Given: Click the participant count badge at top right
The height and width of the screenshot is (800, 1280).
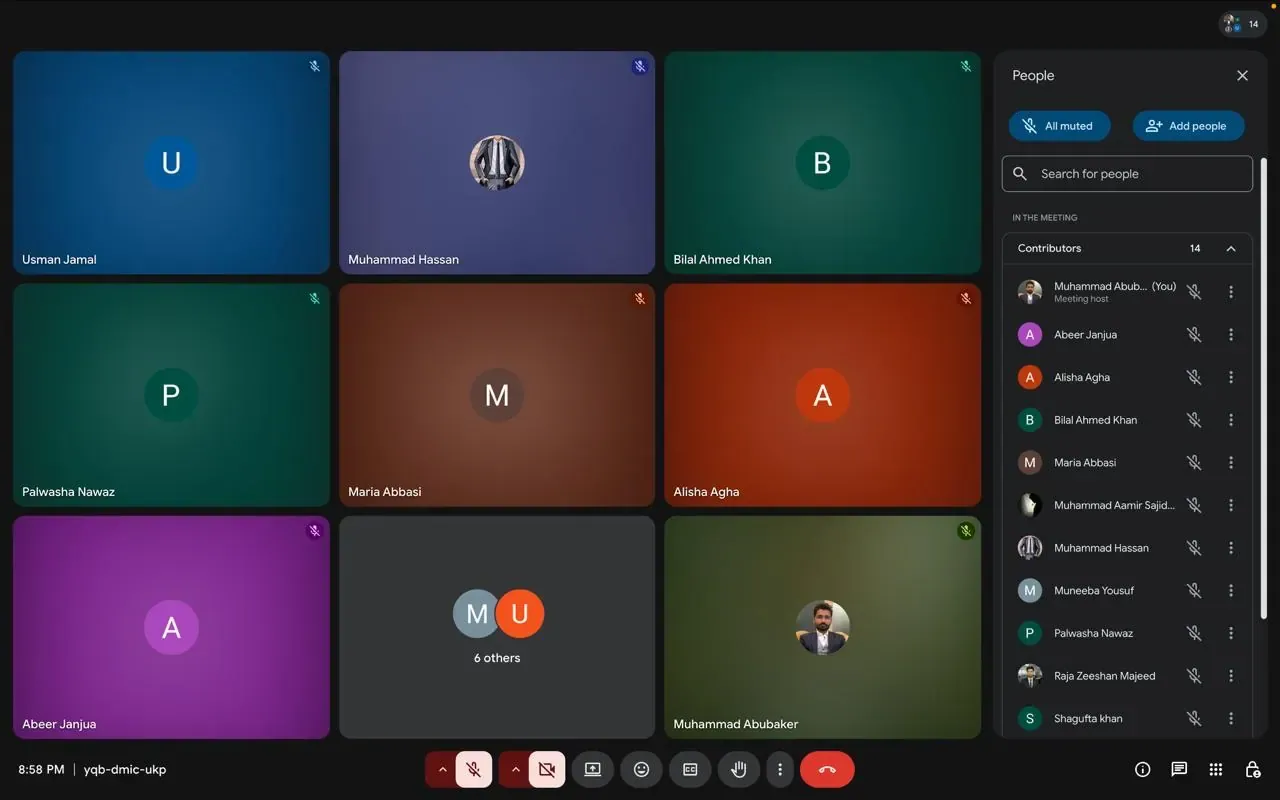Looking at the screenshot, I should point(1242,24).
